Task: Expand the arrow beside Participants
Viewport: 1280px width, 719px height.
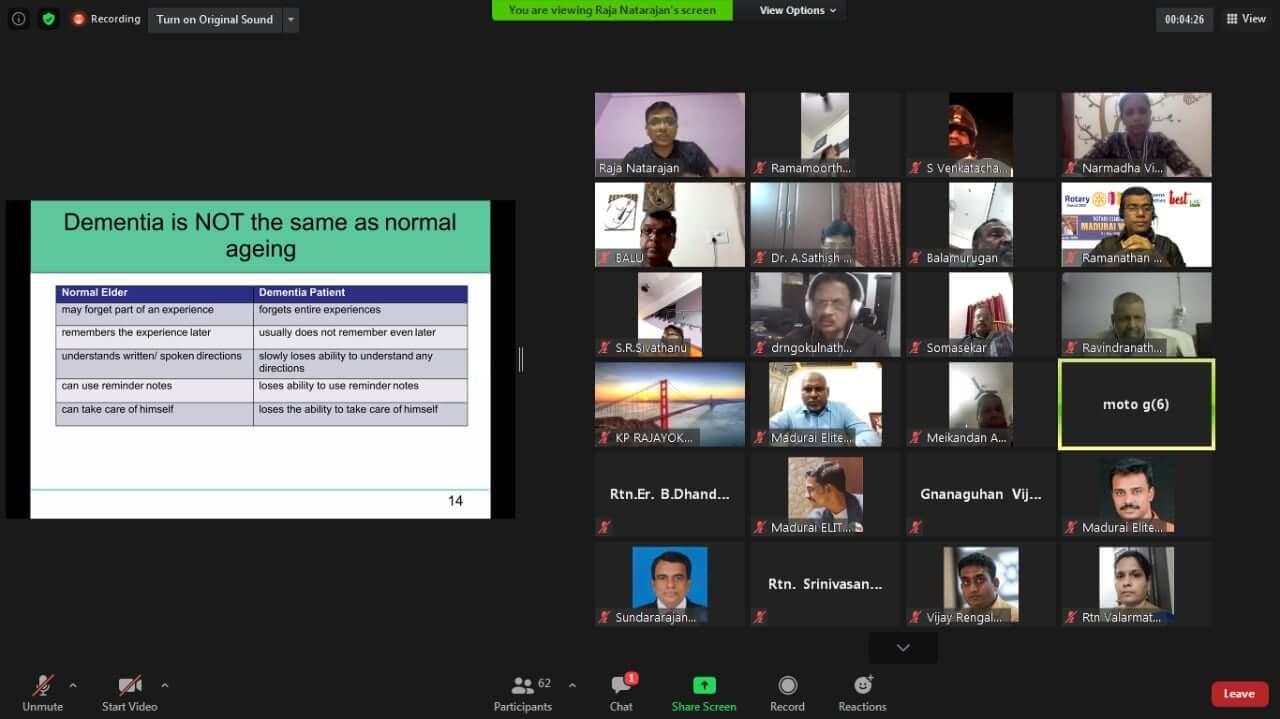Action: tap(572, 685)
